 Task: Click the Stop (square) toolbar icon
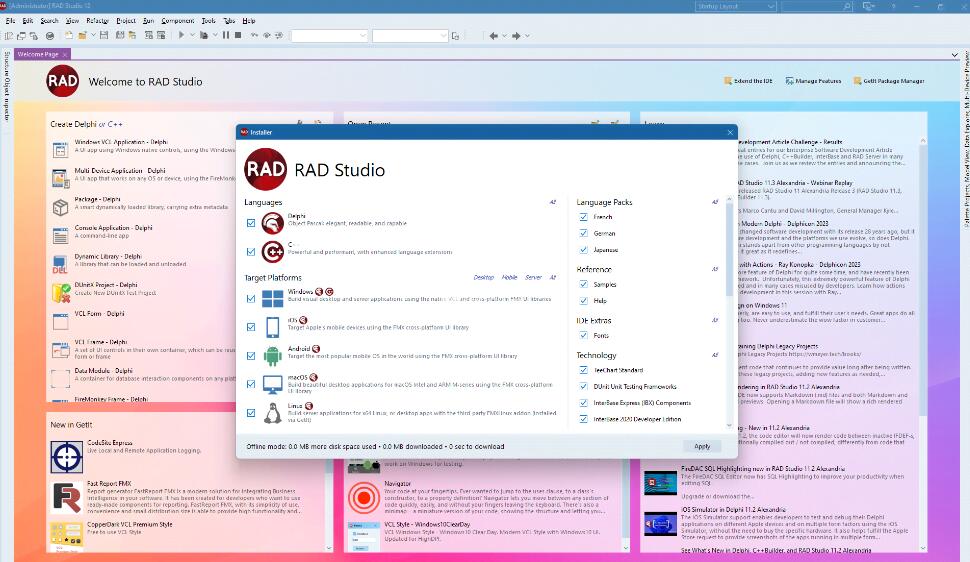coord(238,36)
